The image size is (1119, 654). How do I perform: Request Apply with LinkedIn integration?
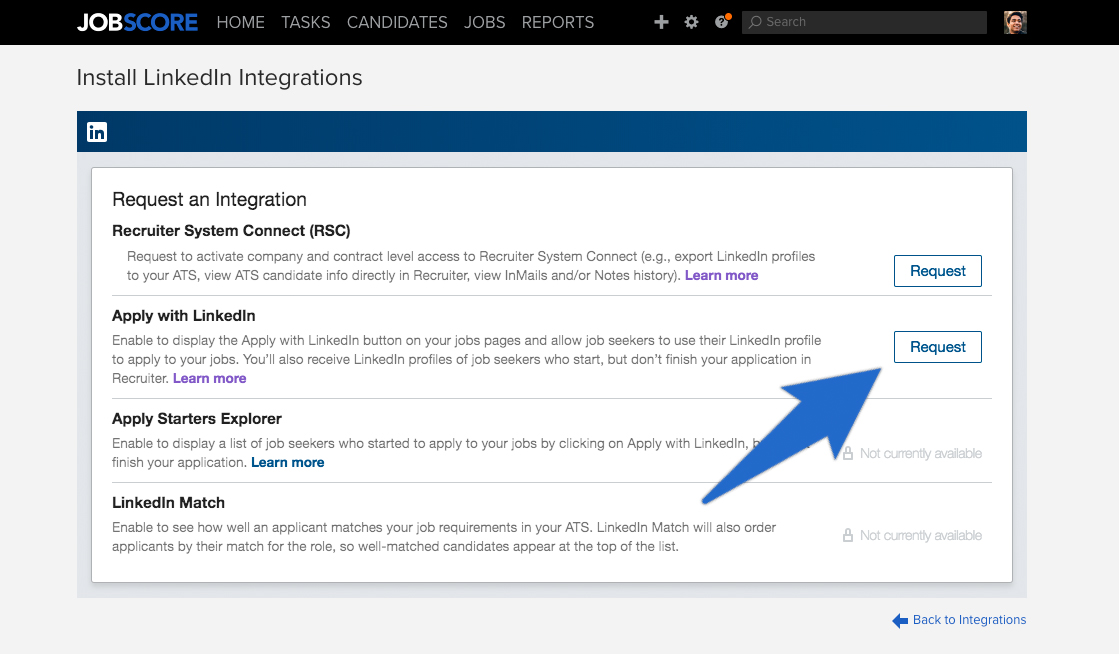[x=938, y=347]
